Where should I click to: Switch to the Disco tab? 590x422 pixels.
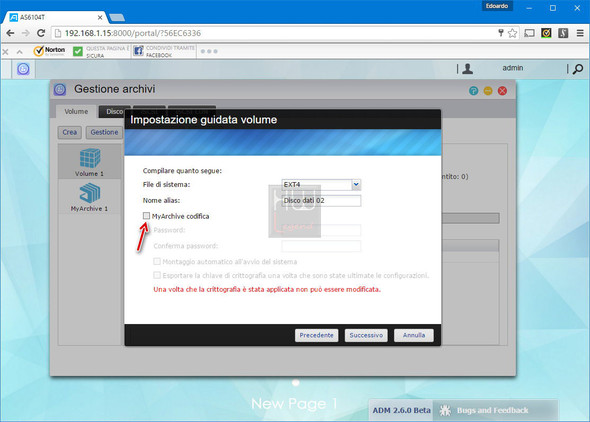click(x=114, y=111)
